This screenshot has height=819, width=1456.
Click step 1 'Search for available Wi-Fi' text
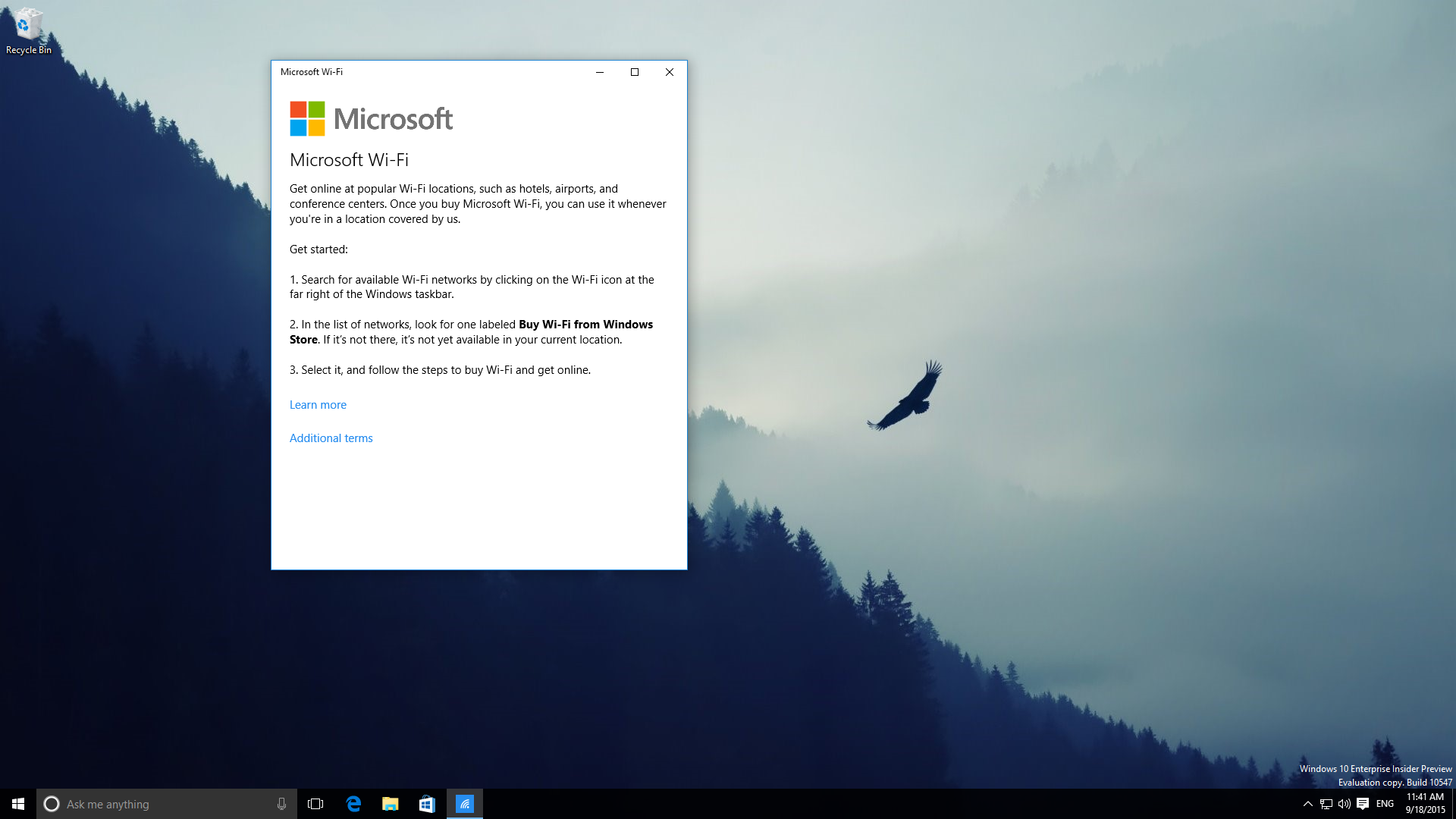(472, 287)
